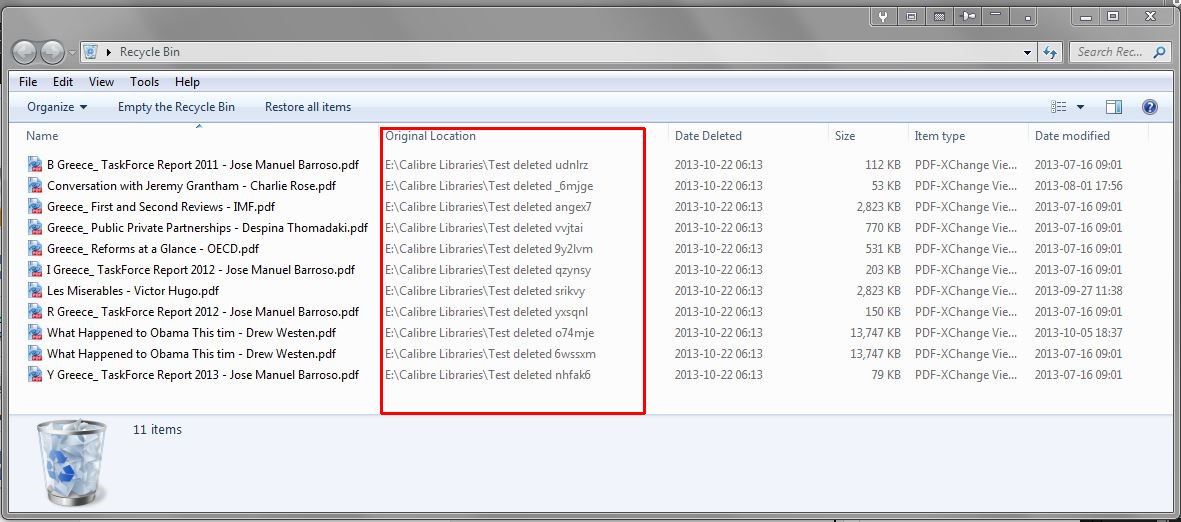
Task: Click date modified 2013-09-27 11:38
Action: [1079, 291]
